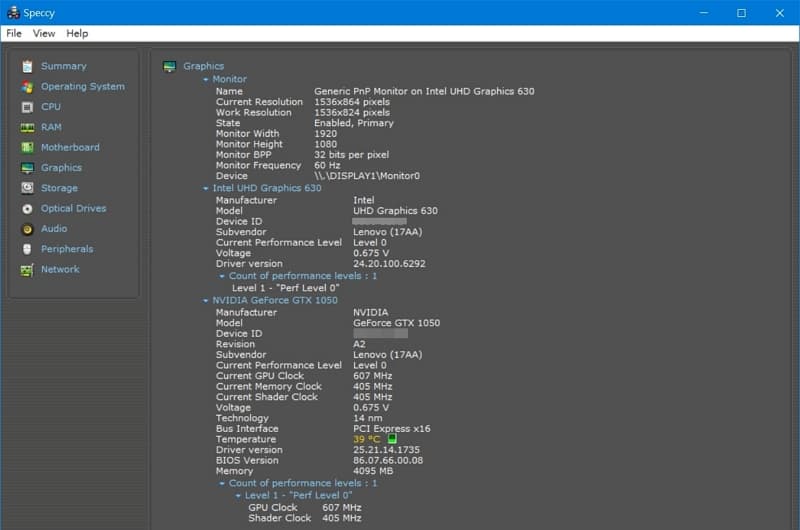This screenshot has width=800, height=530.
Task: Select the Peripherals mouse icon
Action: [x=28, y=249]
